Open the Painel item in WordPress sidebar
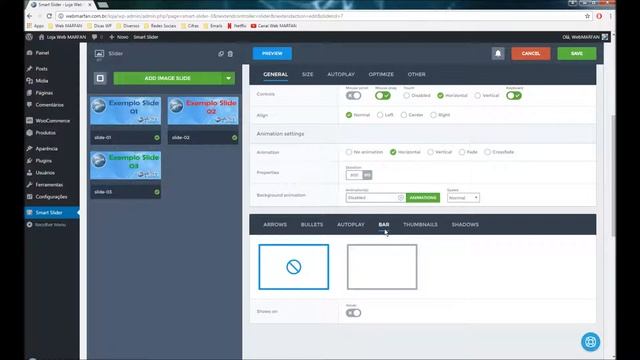The height and width of the screenshot is (360, 640). tap(42, 53)
